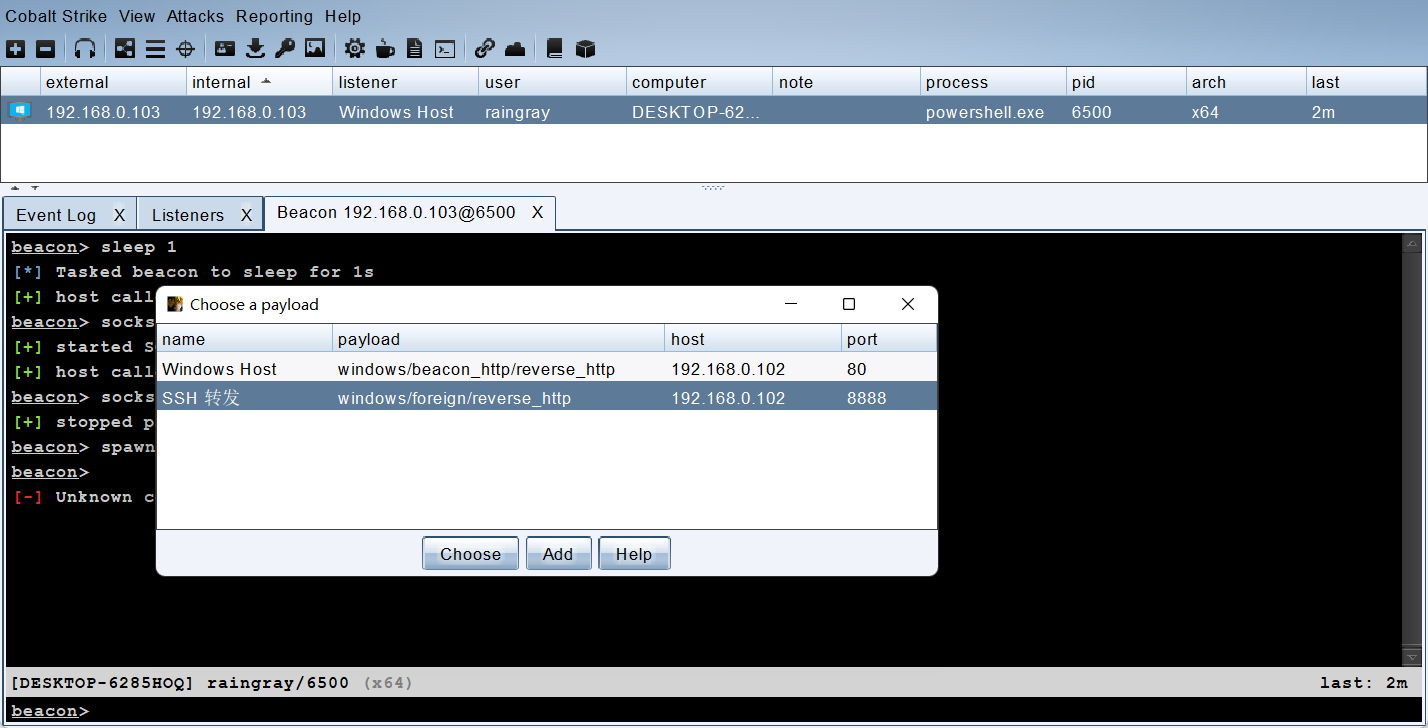
Task: Switch to target table crosshair icon
Action: pos(185,48)
